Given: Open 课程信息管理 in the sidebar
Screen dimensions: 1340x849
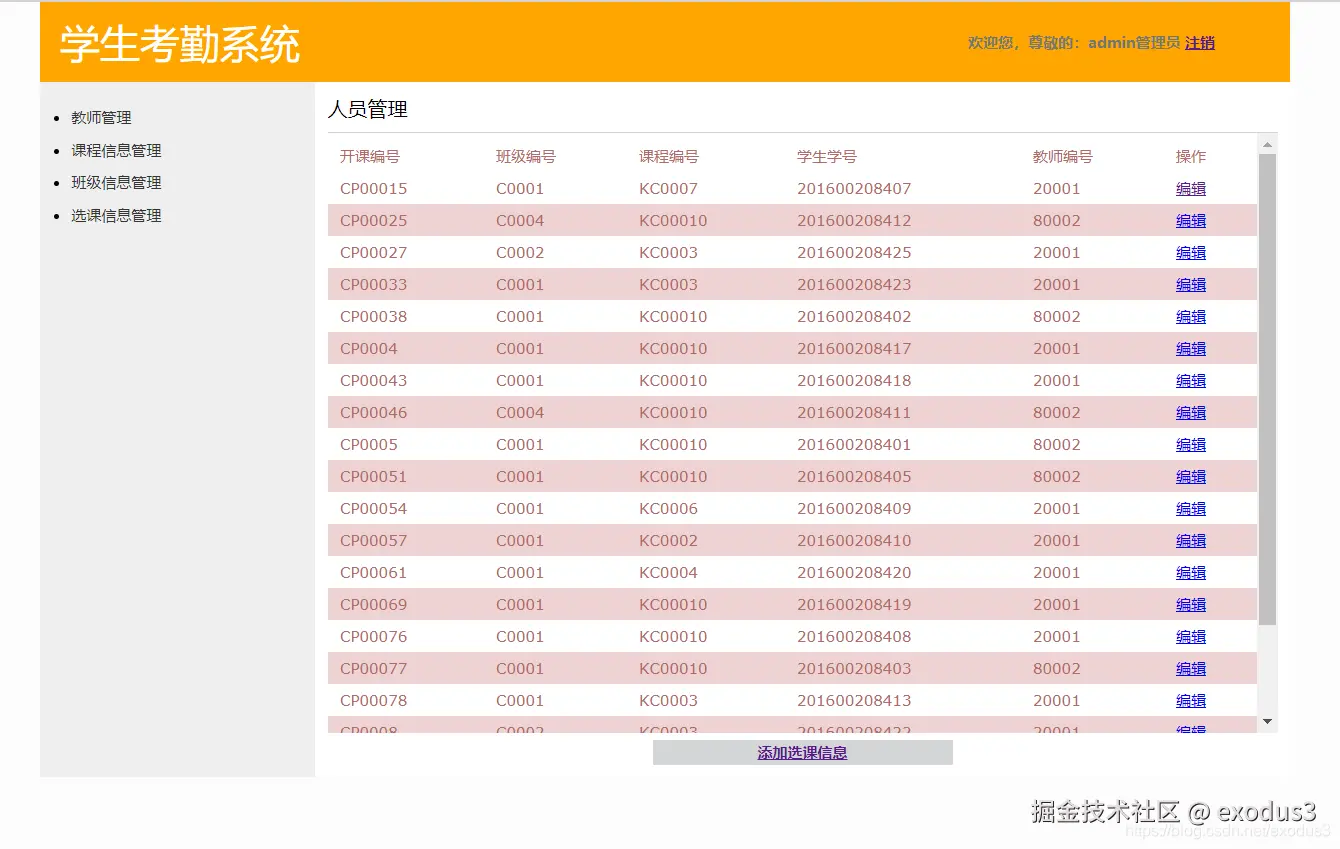Looking at the screenshot, I should [x=116, y=151].
